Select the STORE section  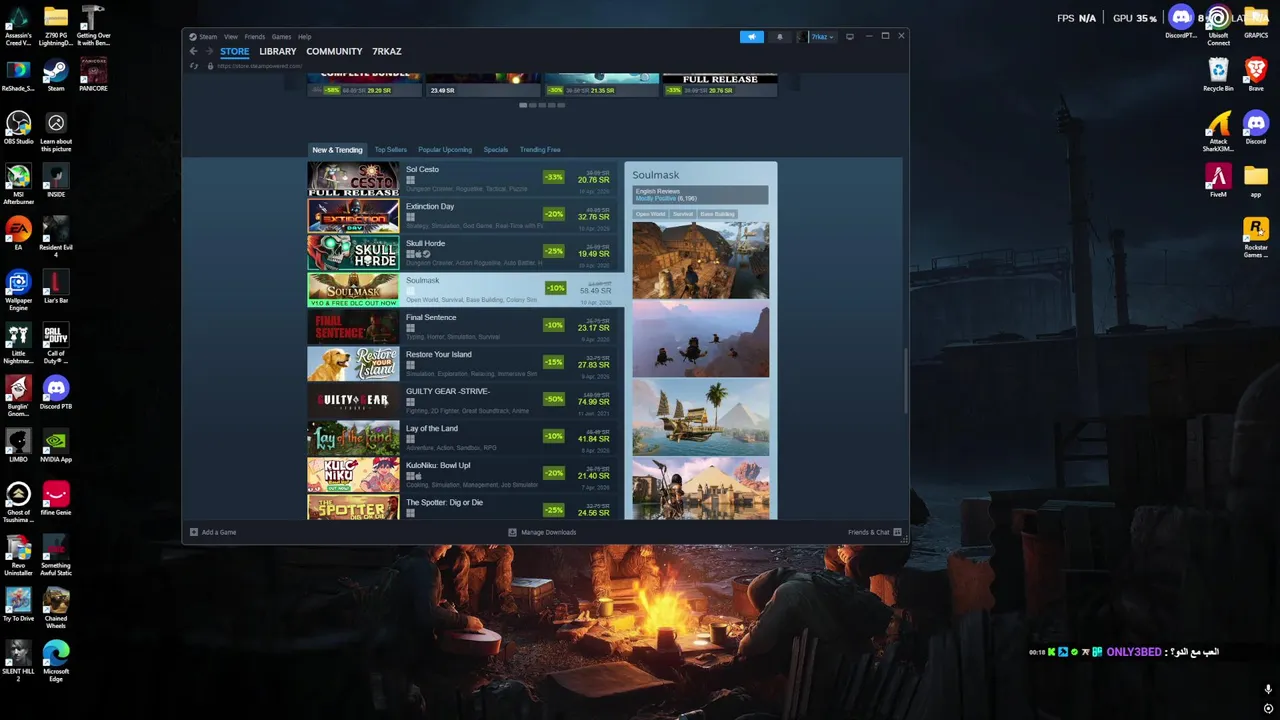pyautogui.click(x=235, y=51)
